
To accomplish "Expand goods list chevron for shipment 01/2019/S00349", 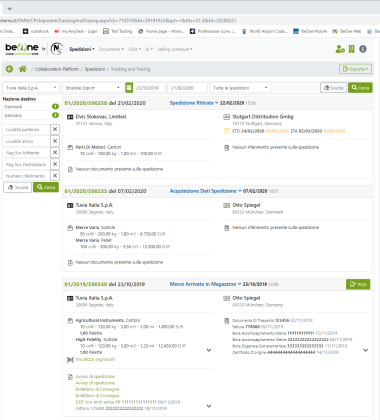I will [x=209, y=350].
